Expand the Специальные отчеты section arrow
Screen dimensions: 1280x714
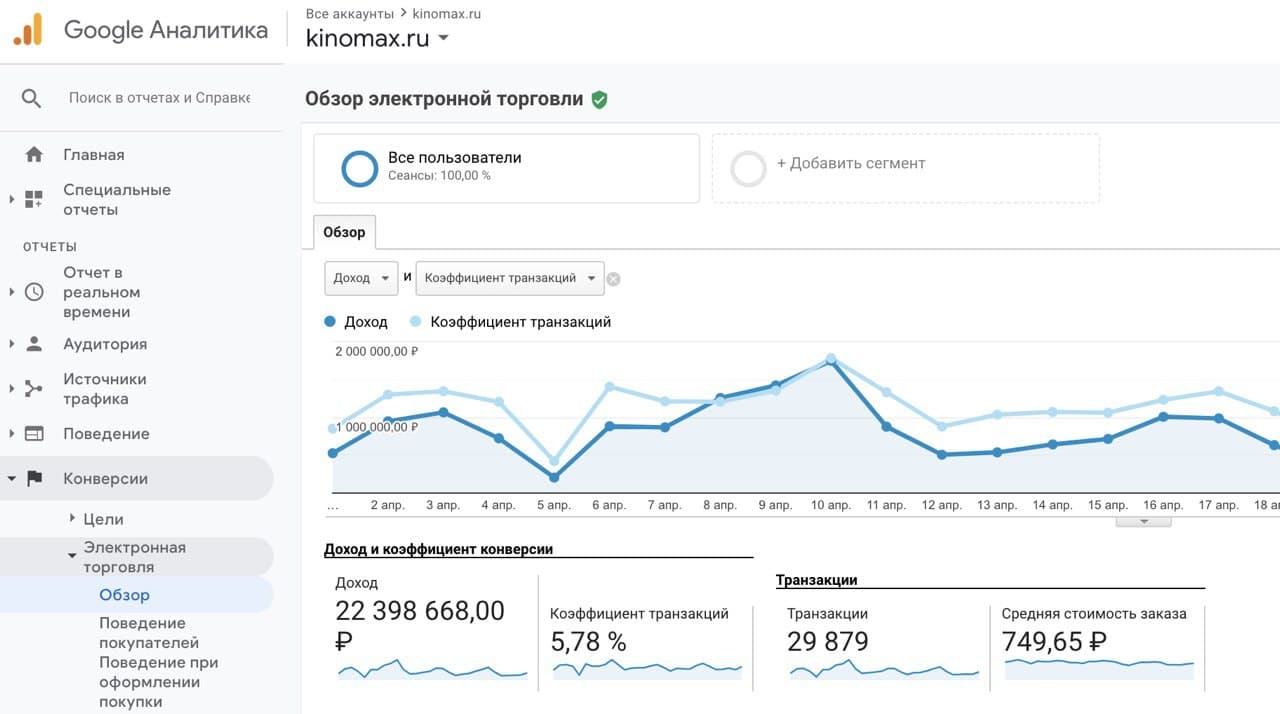pos(12,199)
